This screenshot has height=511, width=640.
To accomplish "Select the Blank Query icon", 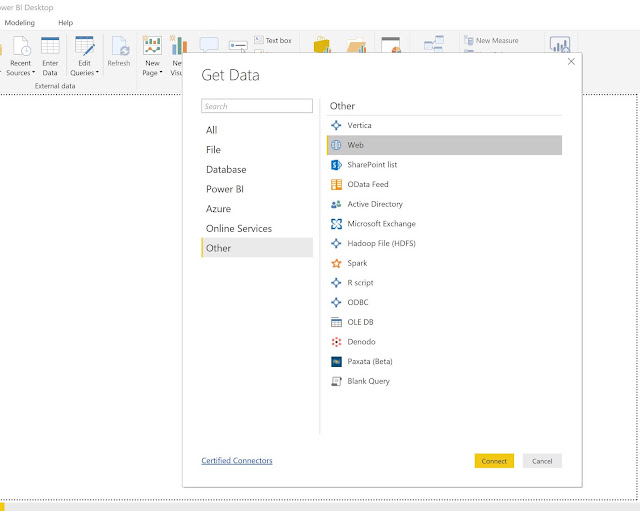I will pyautogui.click(x=336, y=381).
